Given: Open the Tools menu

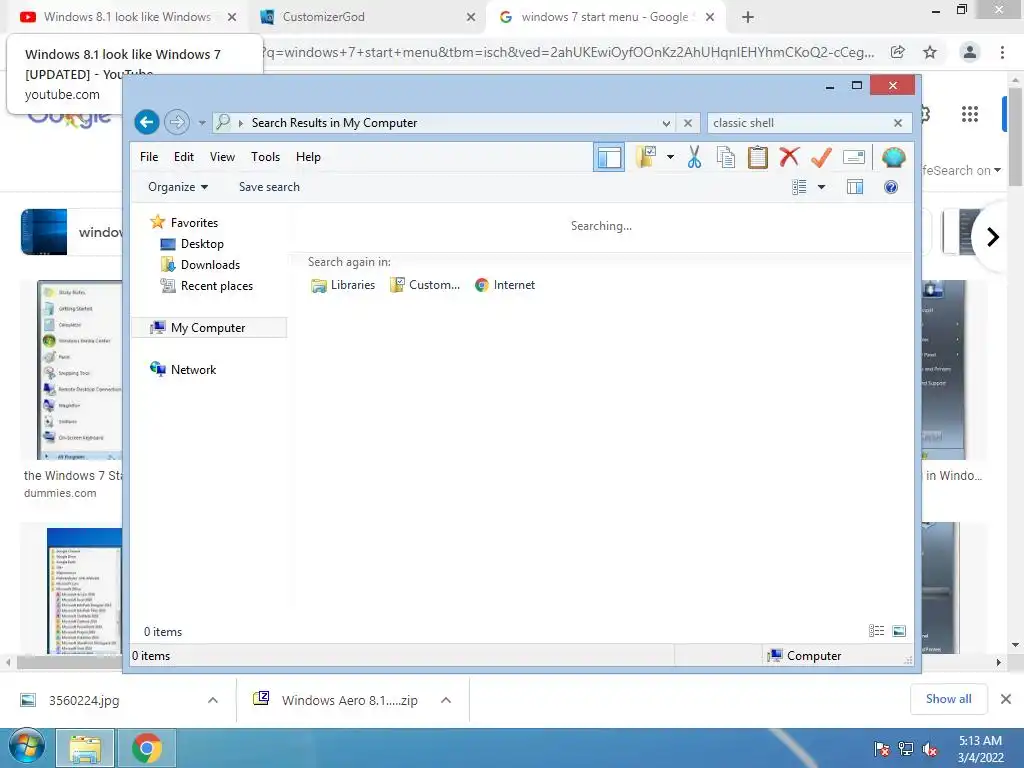Looking at the screenshot, I should (265, 157).
